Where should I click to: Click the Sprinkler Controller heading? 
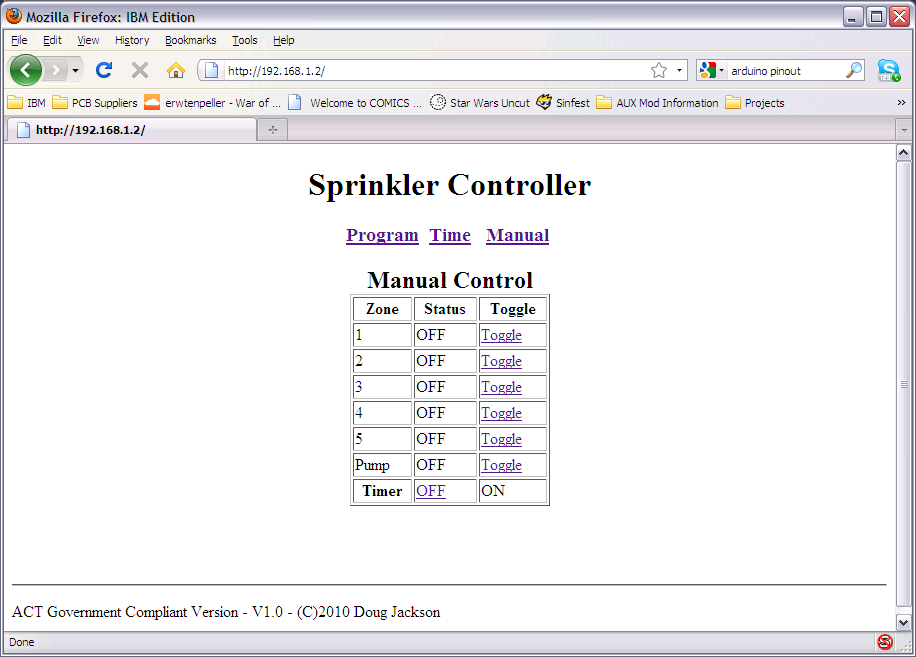450,185
